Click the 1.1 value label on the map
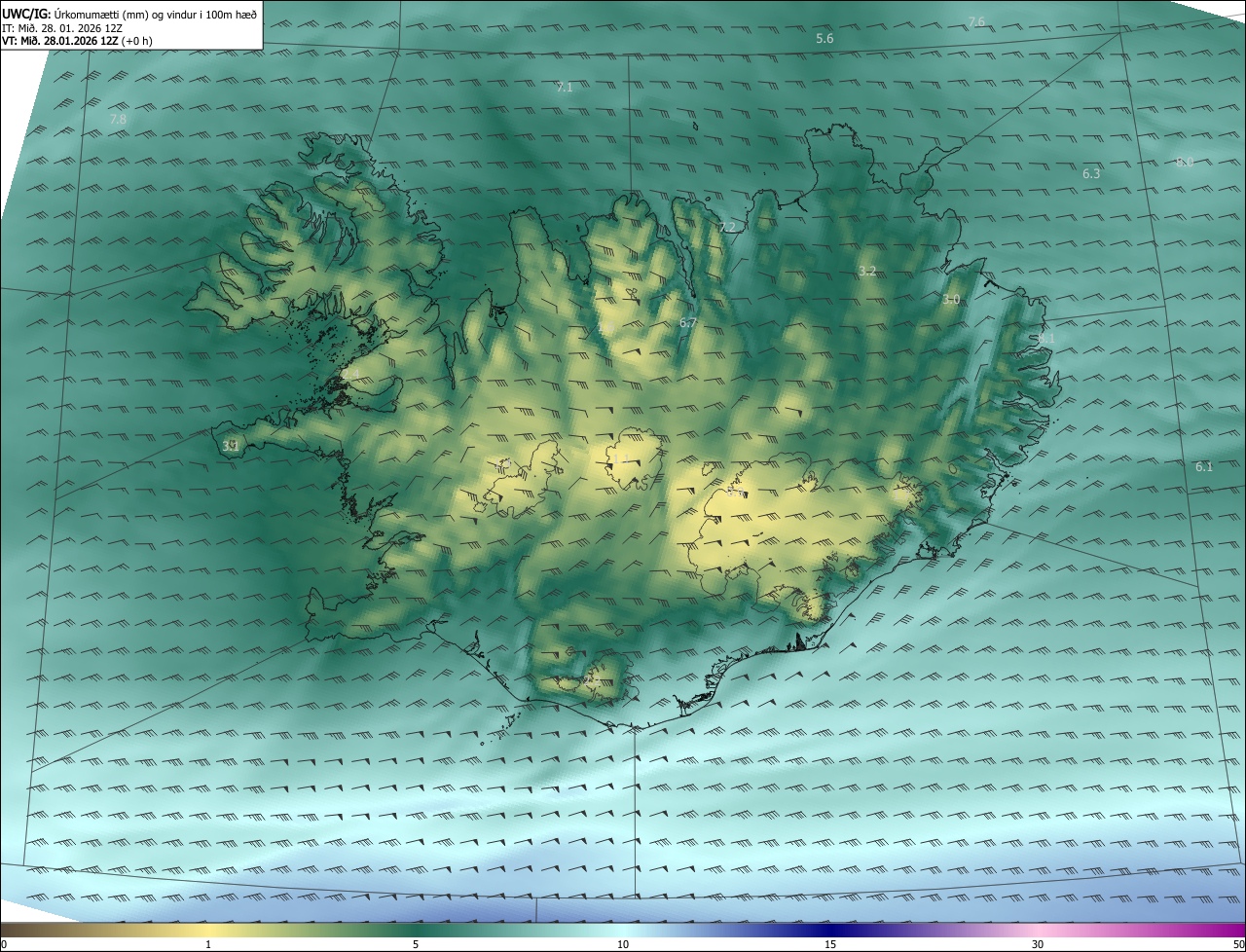The image size is (1246, 952). [620, 459]
